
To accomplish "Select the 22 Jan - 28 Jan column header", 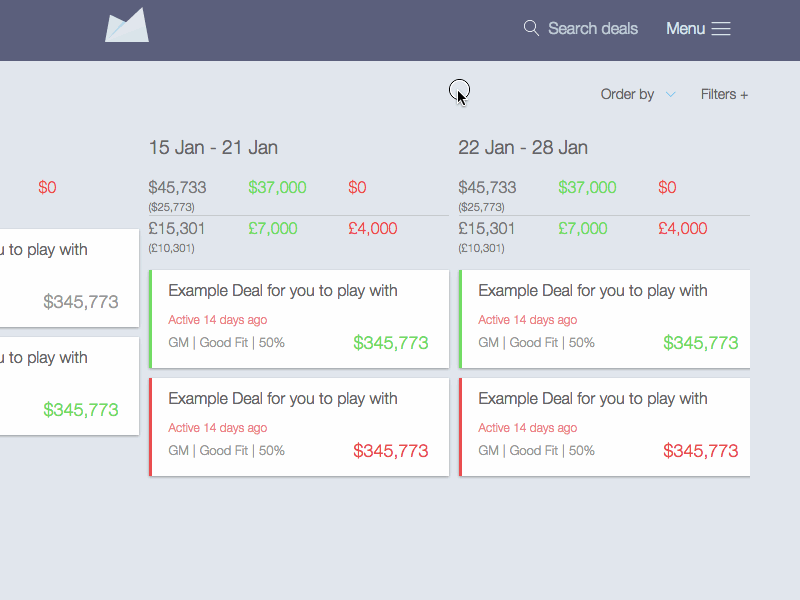I will (x=522, y=147).
